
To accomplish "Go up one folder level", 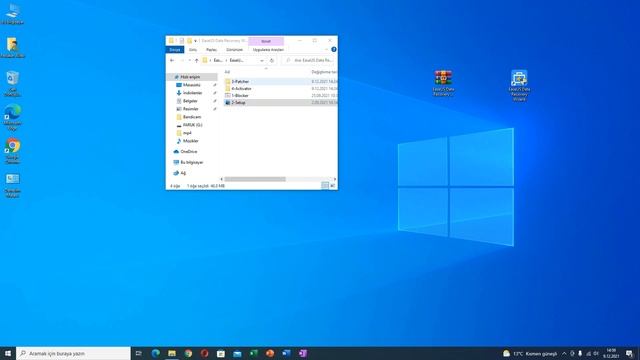I will coord(196,60).
